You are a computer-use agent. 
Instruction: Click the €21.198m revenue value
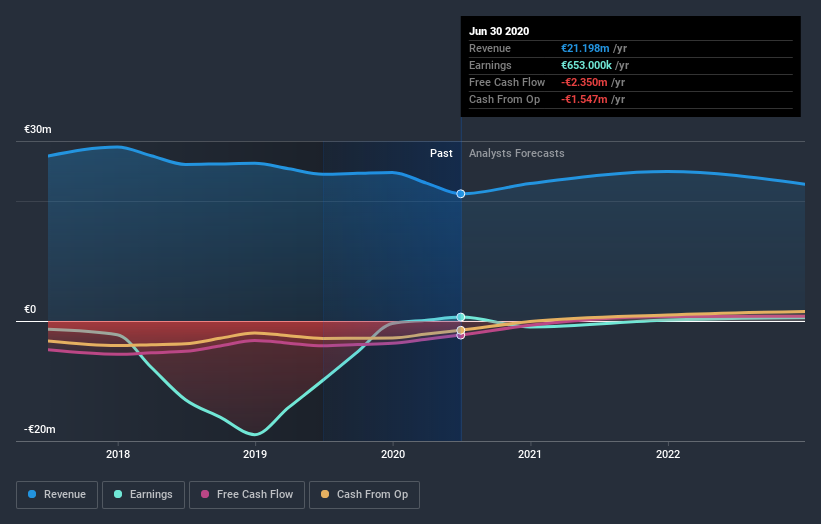(x=585, y=48)
